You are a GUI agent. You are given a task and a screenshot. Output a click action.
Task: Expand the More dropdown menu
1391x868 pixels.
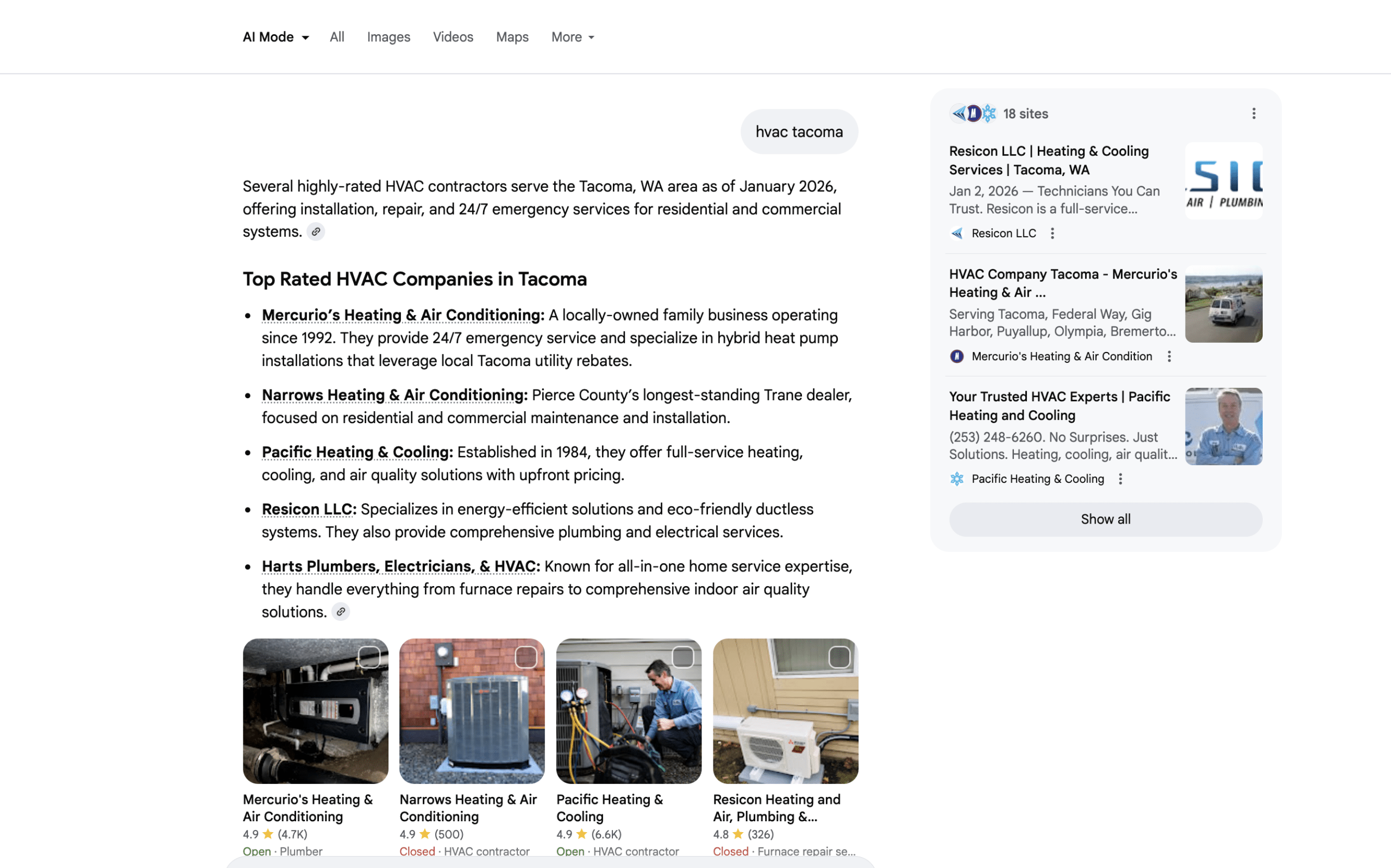point(572,37)
